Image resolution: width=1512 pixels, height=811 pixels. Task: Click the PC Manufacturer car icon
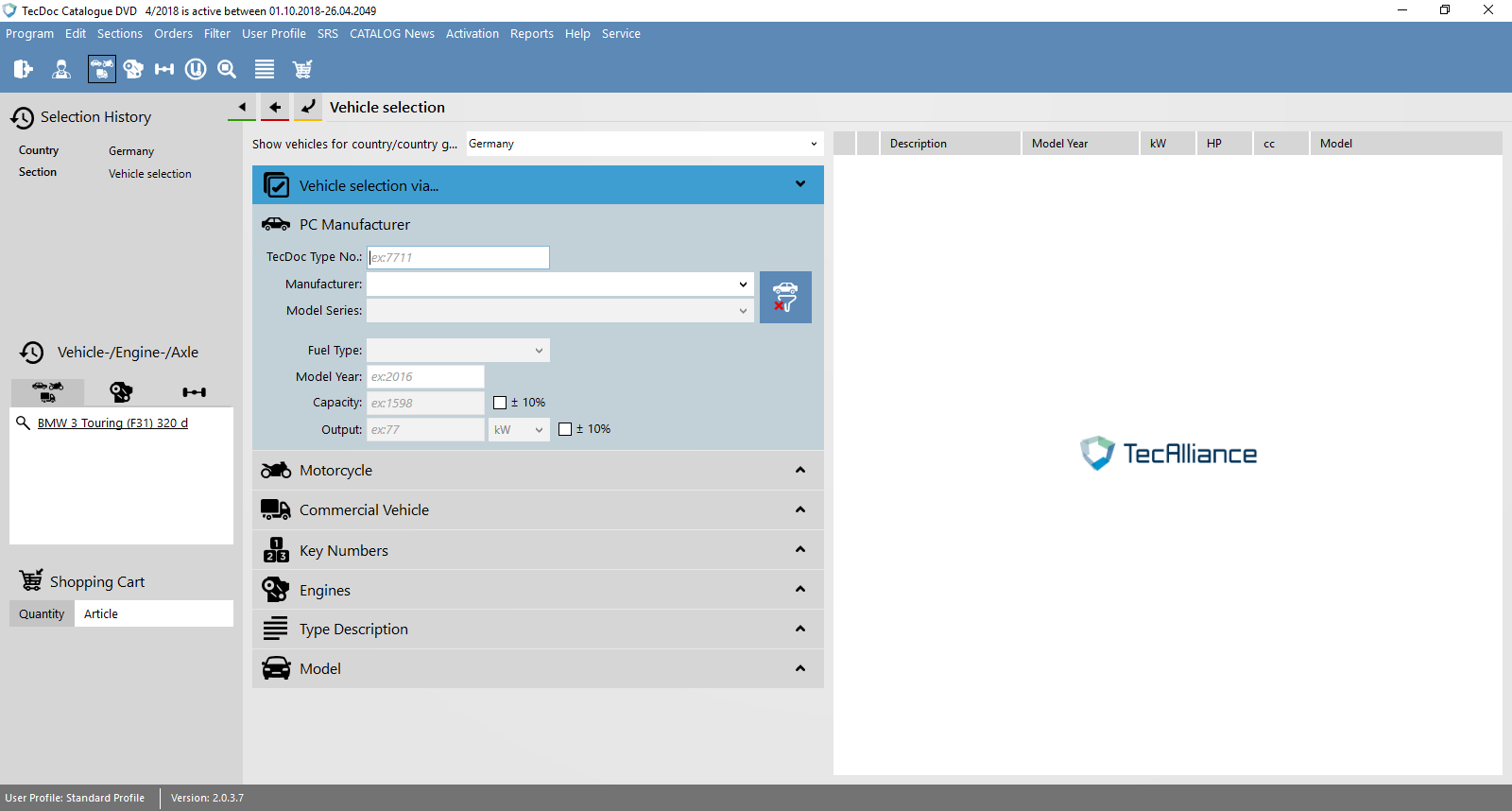point(276,224)
